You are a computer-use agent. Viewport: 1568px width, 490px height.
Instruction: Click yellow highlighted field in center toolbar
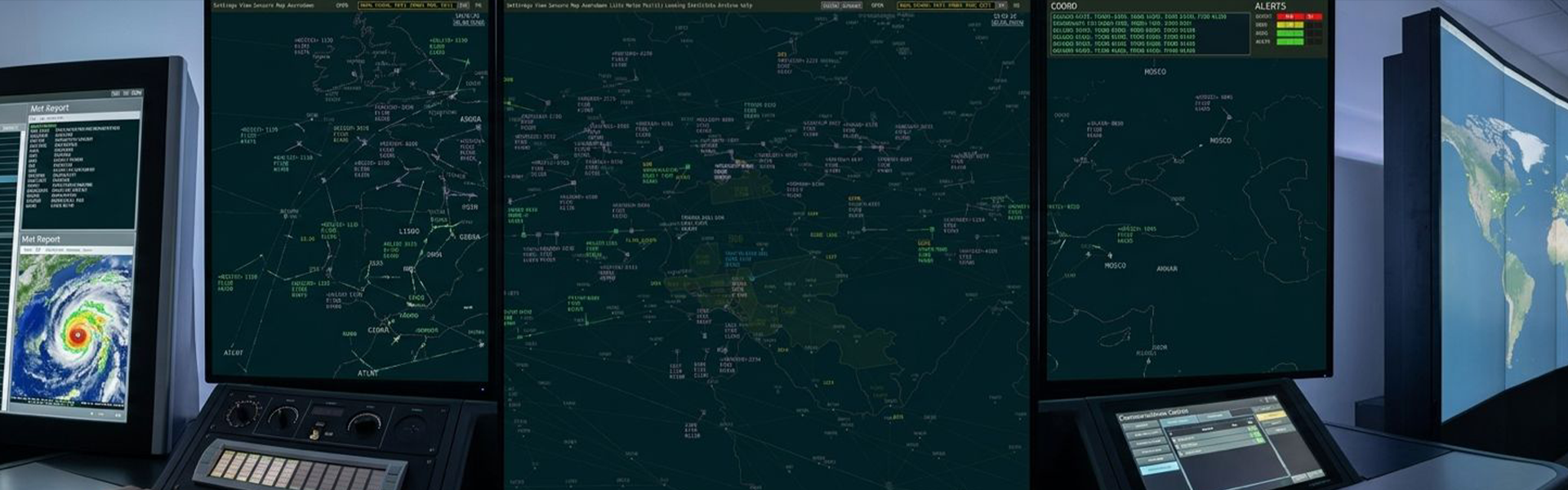tap(946, 5)
